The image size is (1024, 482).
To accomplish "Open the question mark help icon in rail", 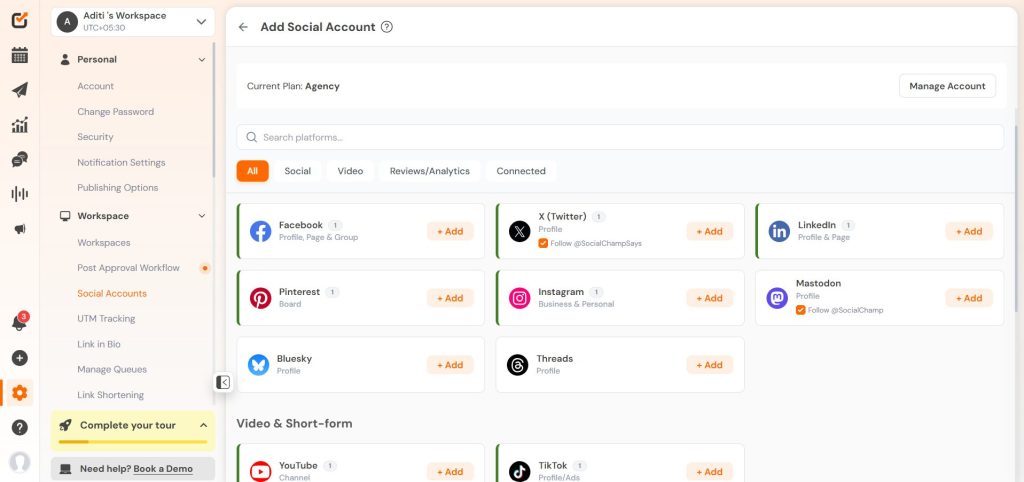I will click(20, 428).
